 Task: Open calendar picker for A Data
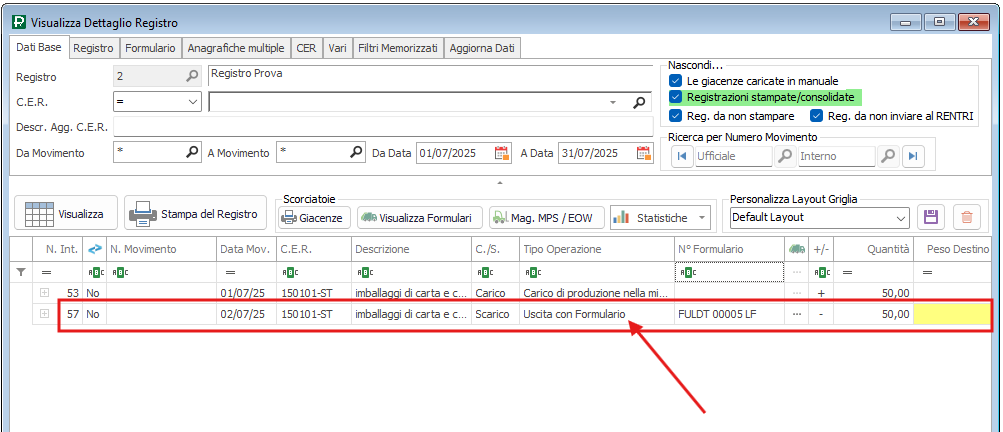pos(643,153)
